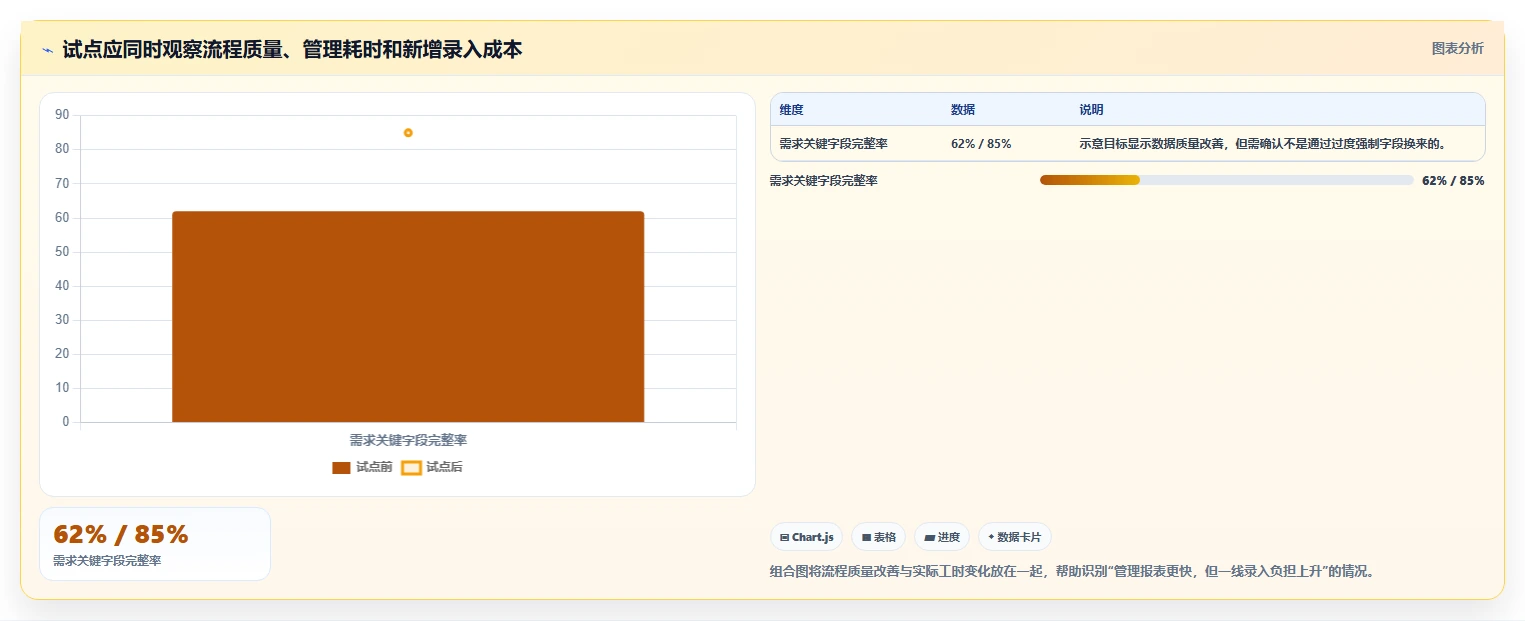Screen dimensions: 1525x621
Task: Click the 说明 column header
Action: click(x=1091, y=110)
